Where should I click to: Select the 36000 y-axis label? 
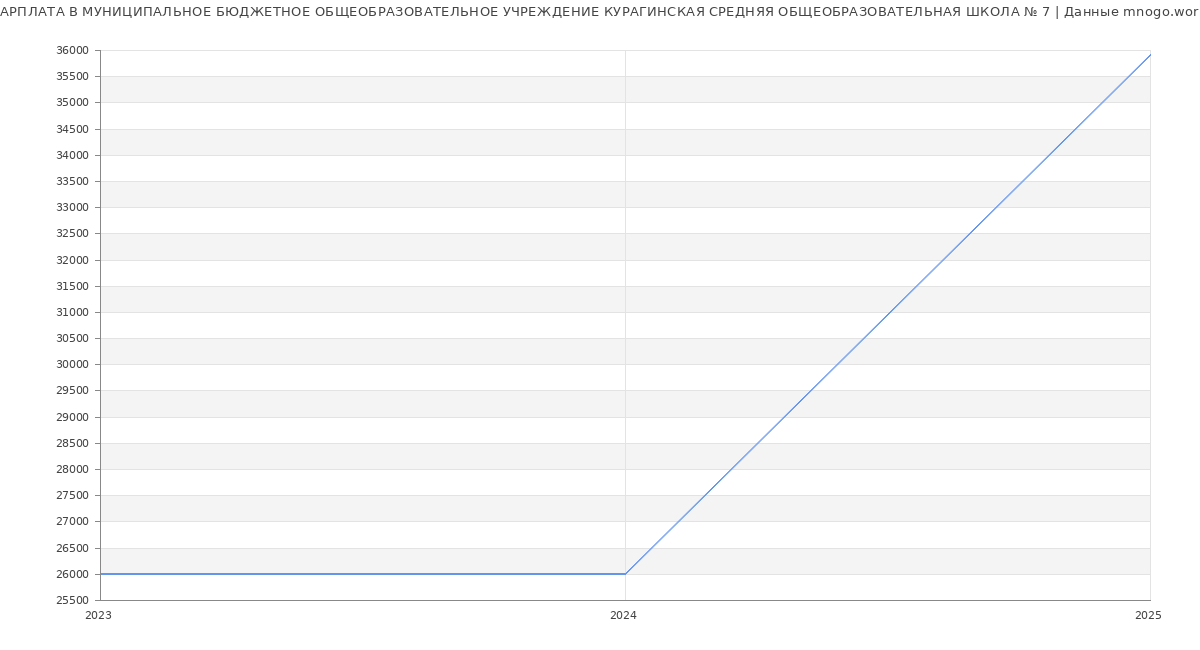tap(72, 51)
